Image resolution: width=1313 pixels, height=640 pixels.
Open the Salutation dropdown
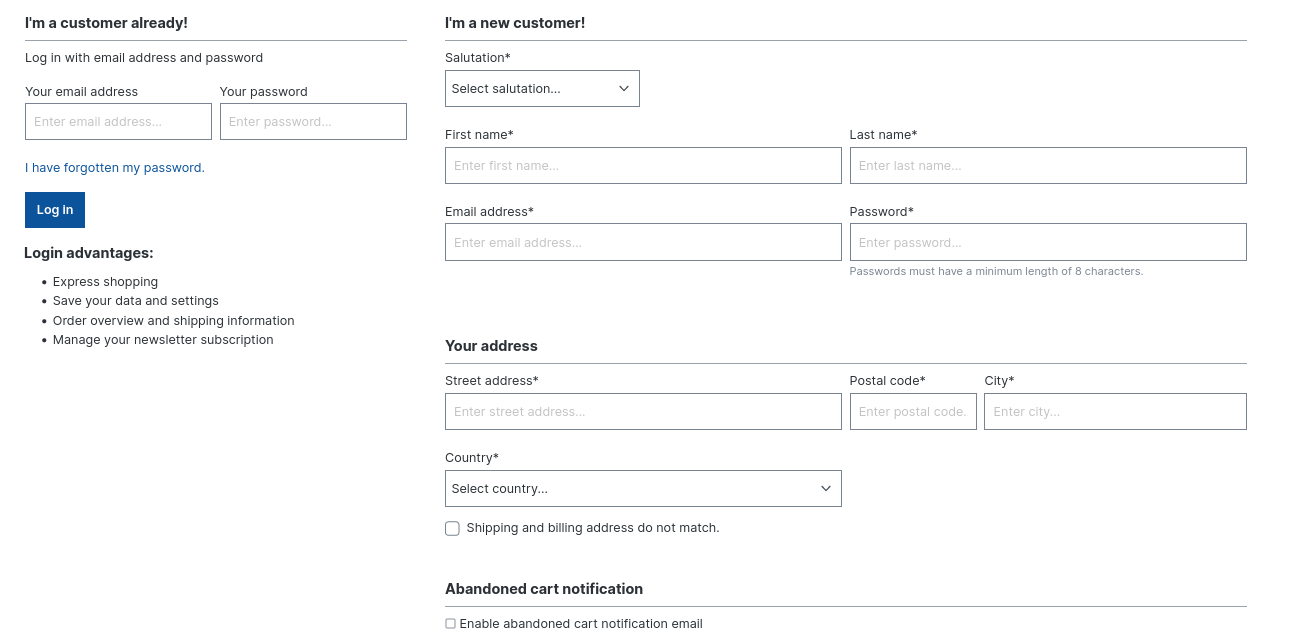(x=542, y=88)
